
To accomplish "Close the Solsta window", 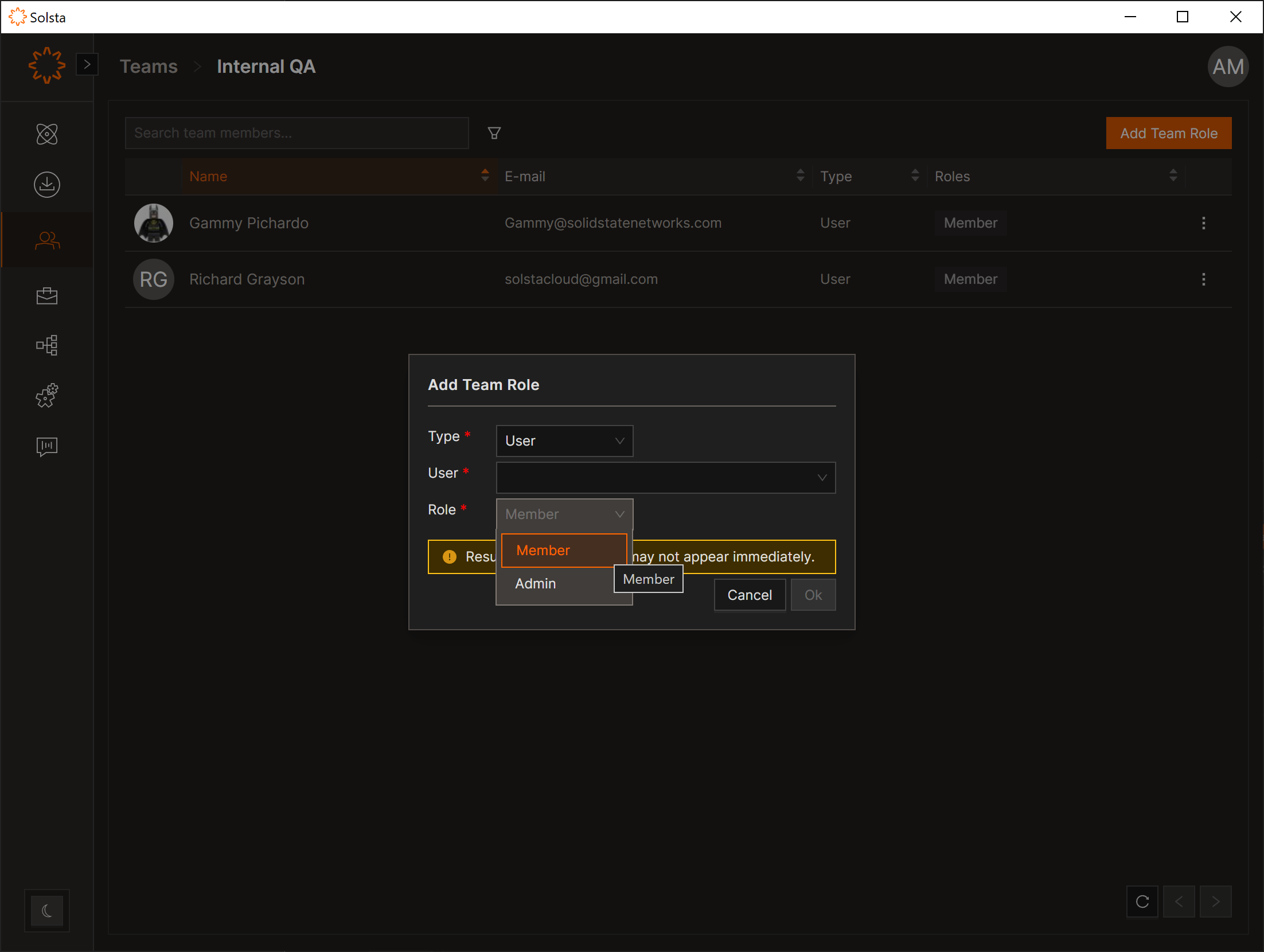I will click(x=1235, y=17).
